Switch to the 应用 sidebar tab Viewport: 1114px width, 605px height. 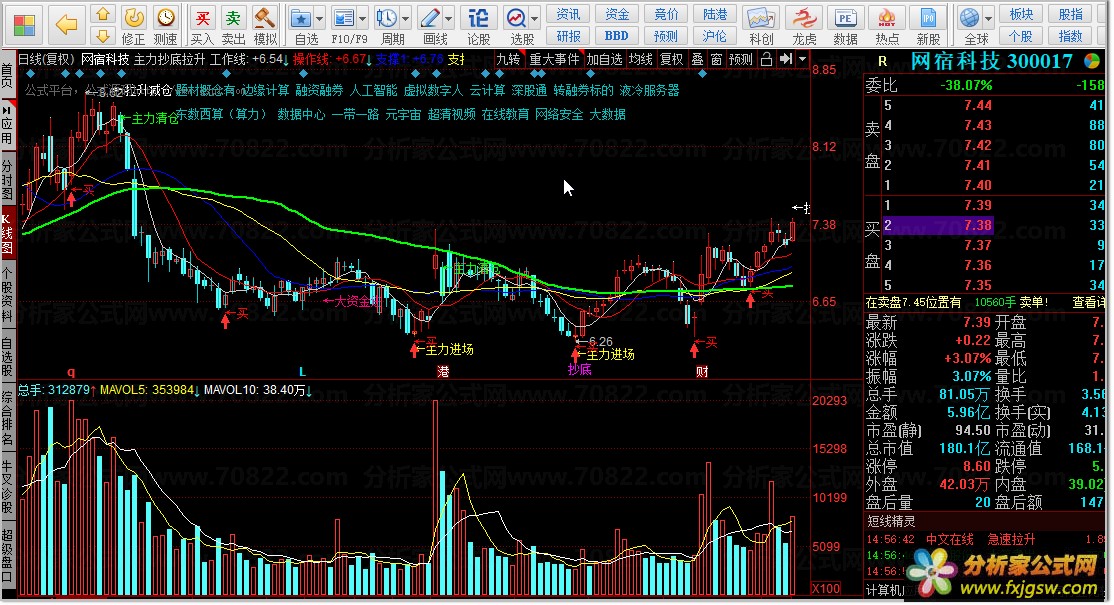pyautogui.click(x=7, y=126)
